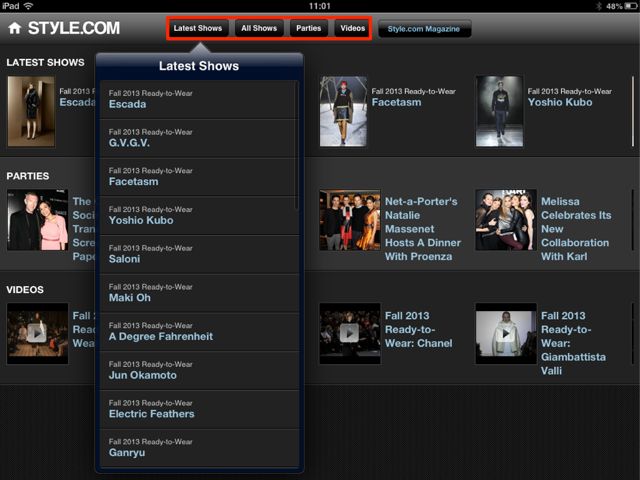Open Fall 2013 Ready-to-Wear: Chanel link
This screenshot has width=640, height=480.
[x=419, y=329]
